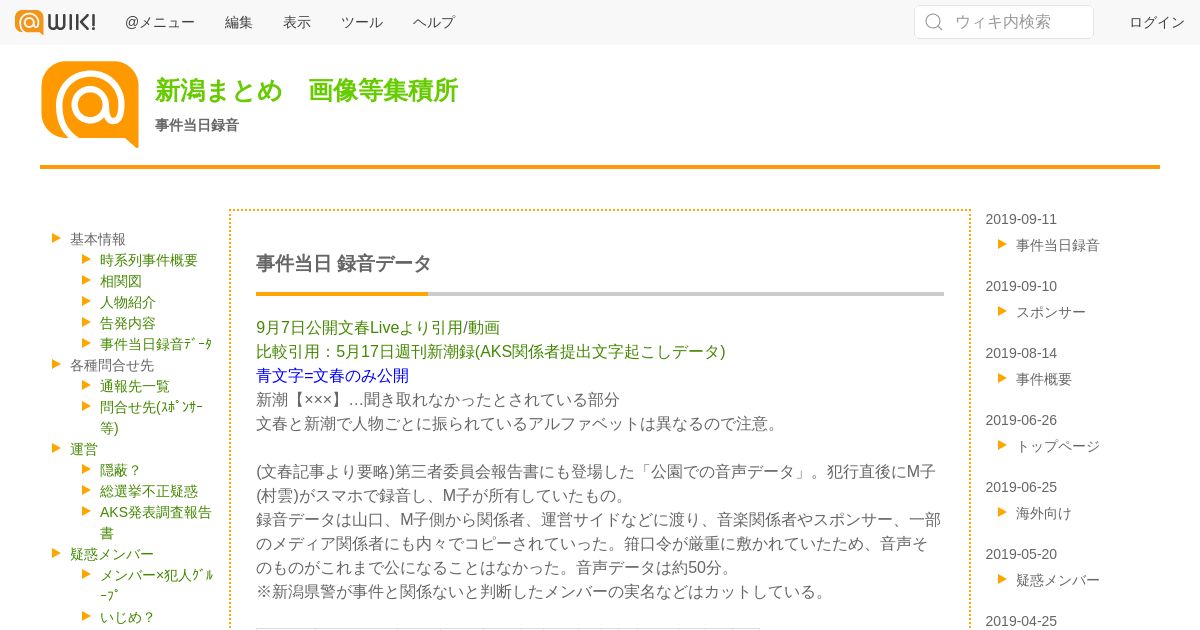Open sidebar link 総選挙不正疑惑
1200x630 pixels.
tap(149, 491)
